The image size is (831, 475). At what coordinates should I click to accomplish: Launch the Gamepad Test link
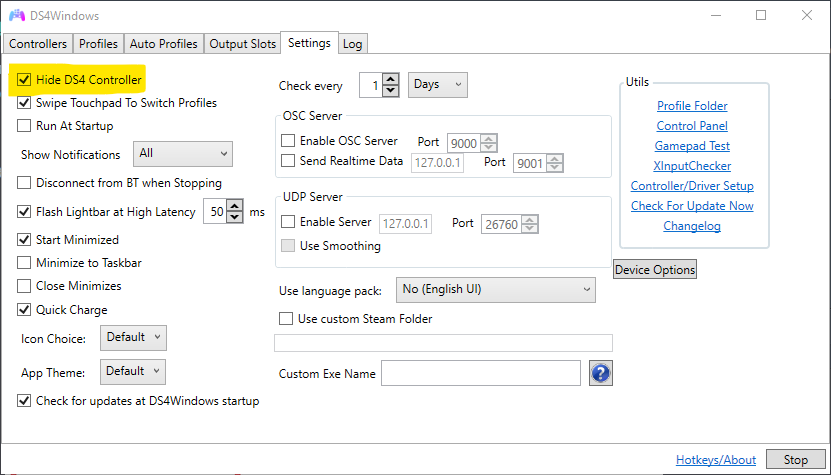coord(692,146)
